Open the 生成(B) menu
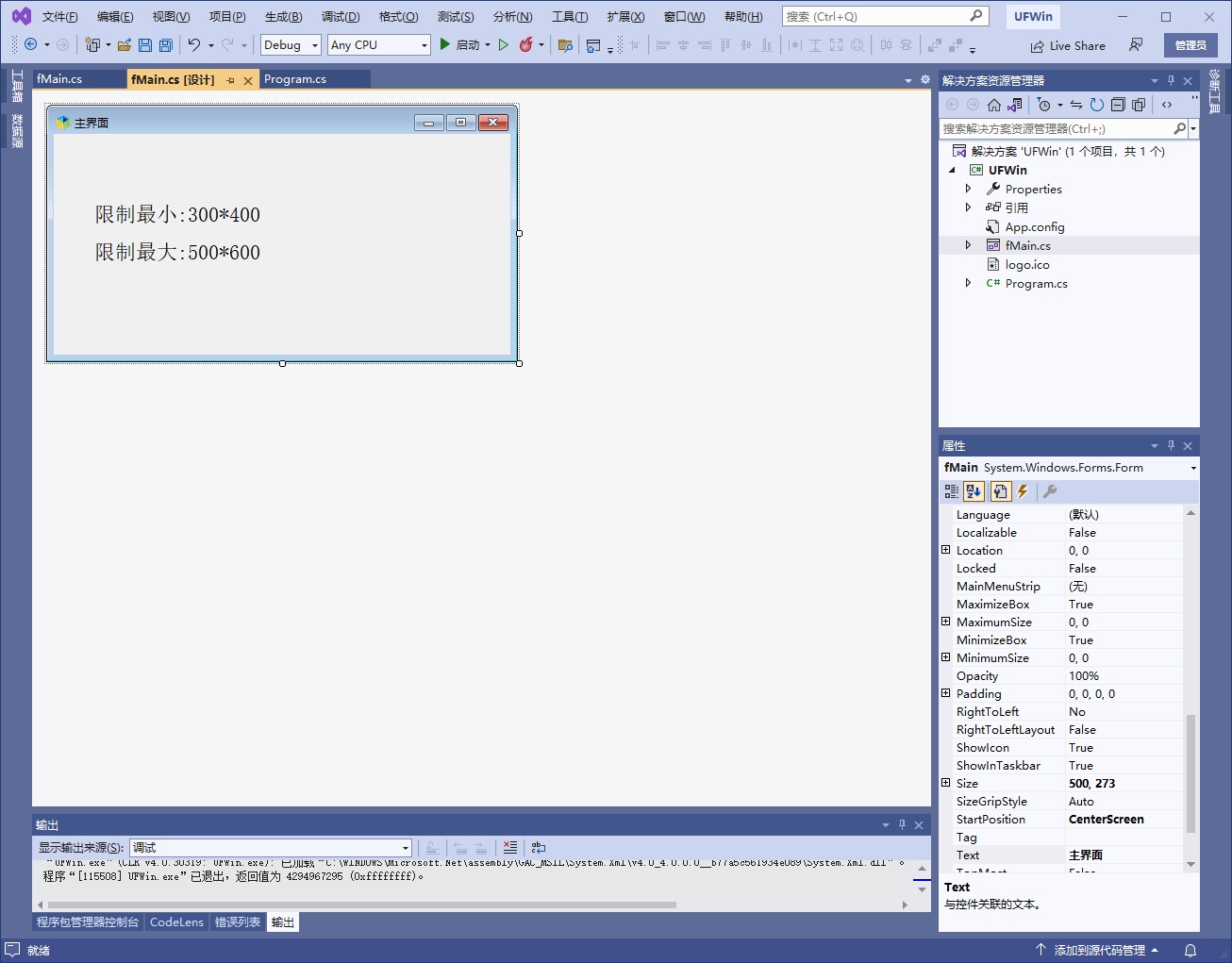Viewport: 1232px width, 963px height. (283, 17)
